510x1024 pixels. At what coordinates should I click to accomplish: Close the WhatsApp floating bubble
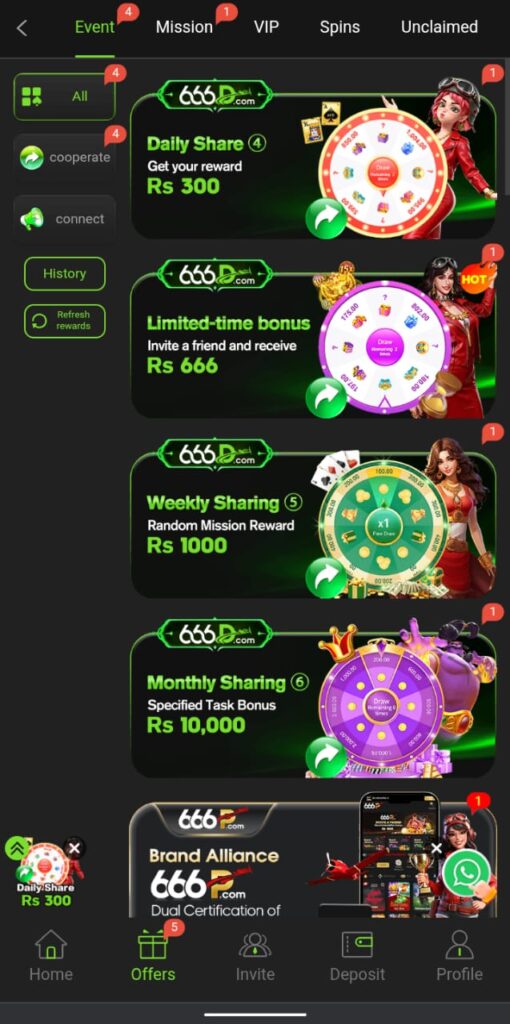(437, 848)
